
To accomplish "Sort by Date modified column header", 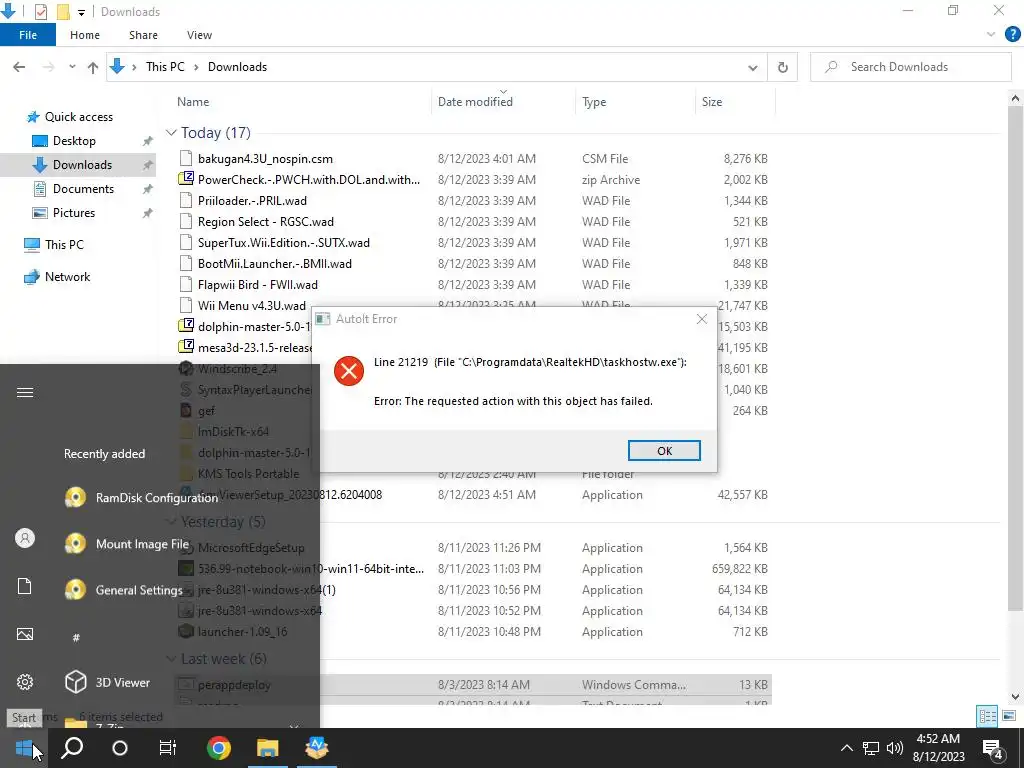I will tap(475, 102).
